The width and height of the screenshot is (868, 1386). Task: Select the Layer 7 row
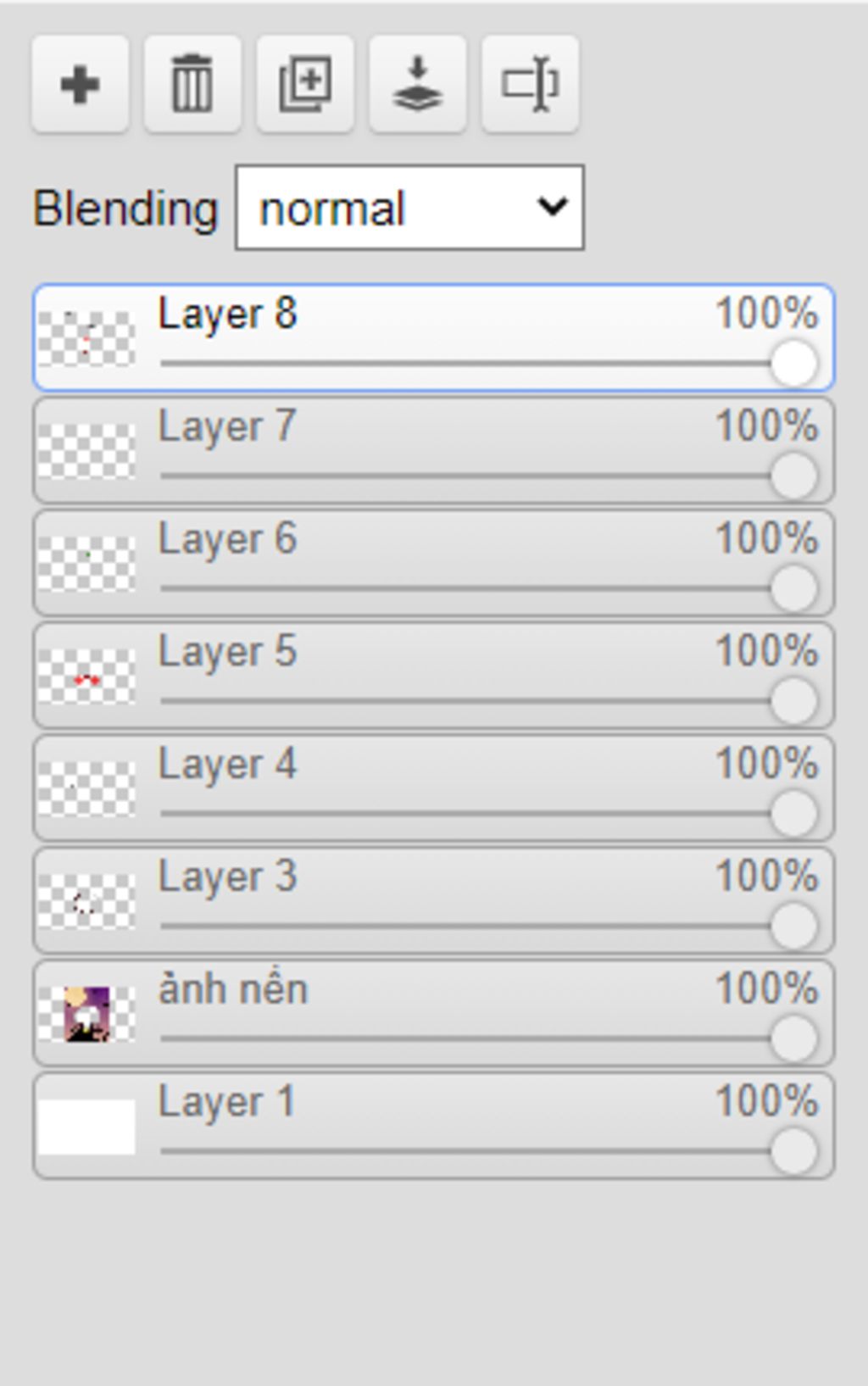click(x=434, y=450)
